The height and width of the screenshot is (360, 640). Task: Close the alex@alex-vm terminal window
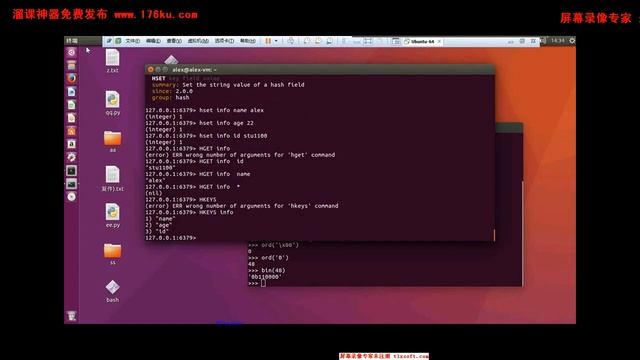151,70
